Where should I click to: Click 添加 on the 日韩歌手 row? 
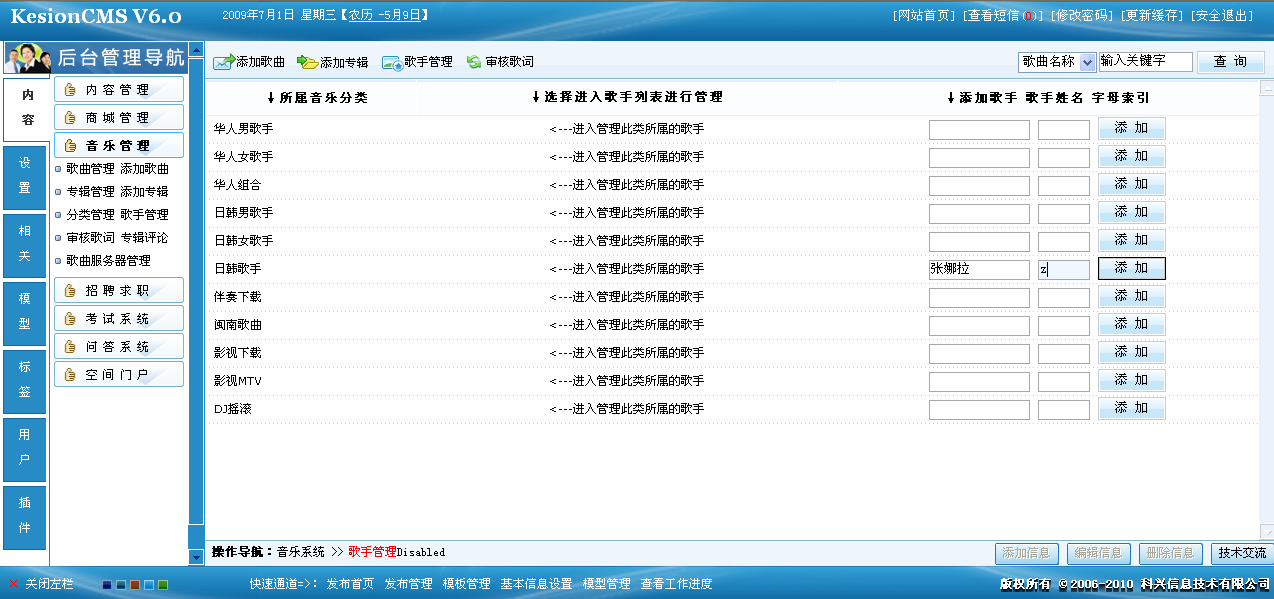tap(1131, 268)
